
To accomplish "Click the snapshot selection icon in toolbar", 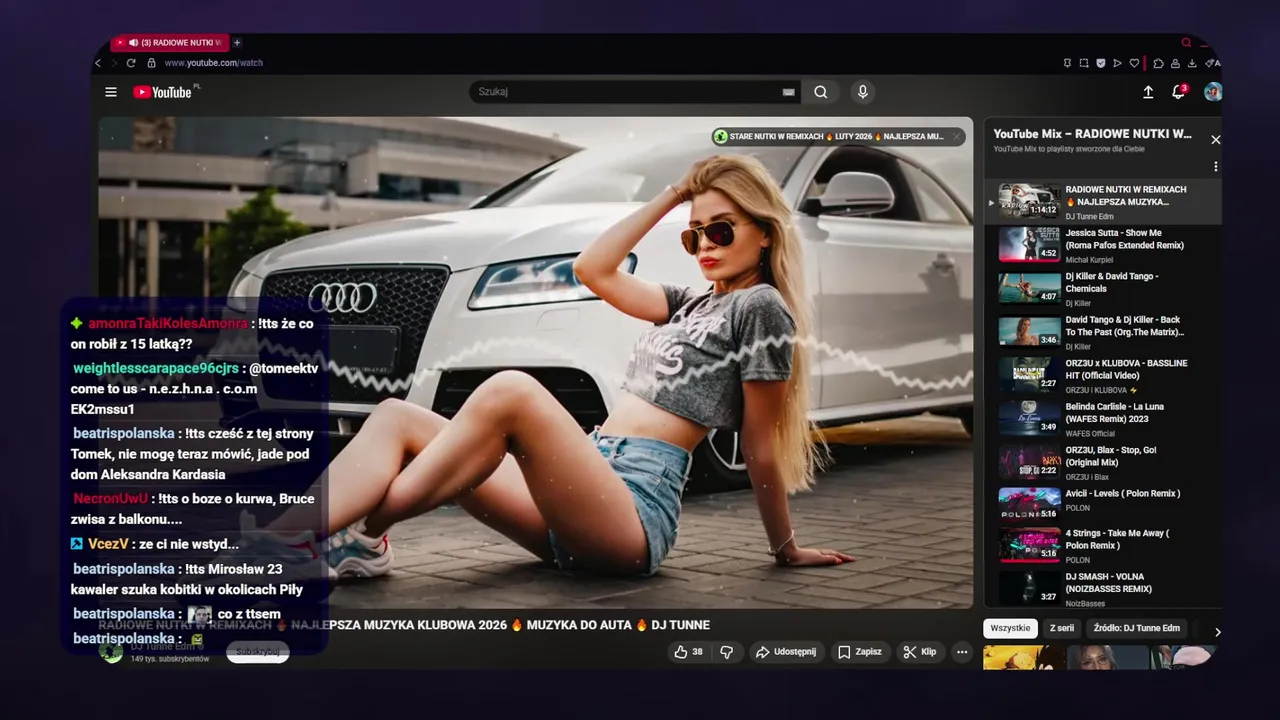I will pyautogui.click(x=1084, y=63).
